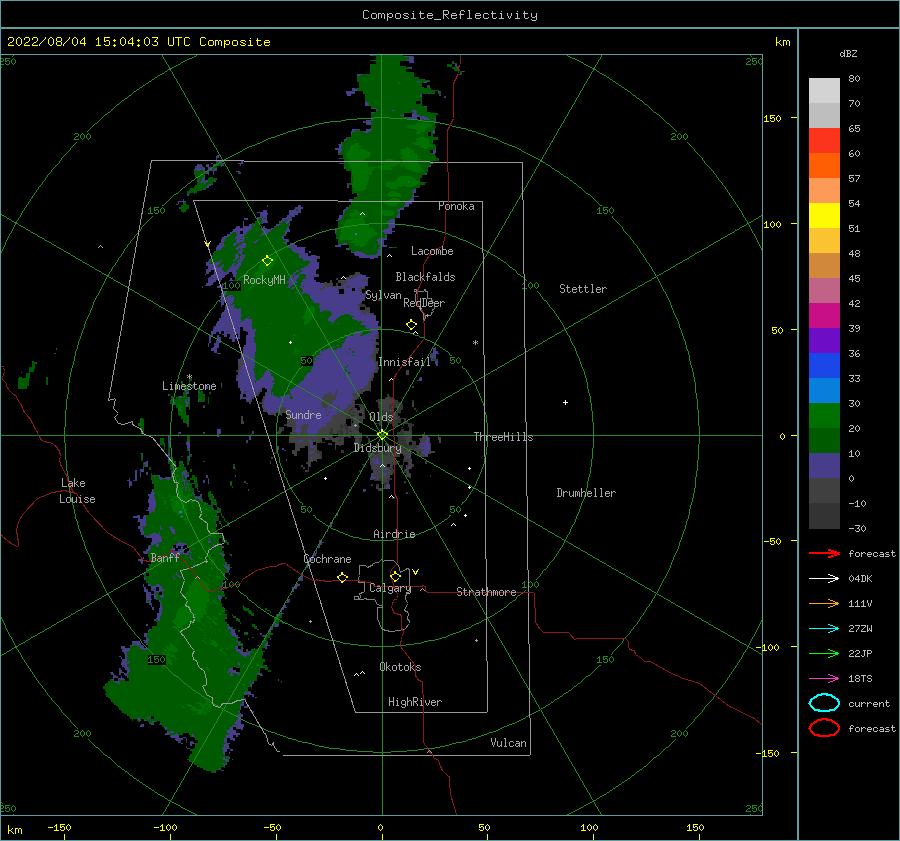Click the Strathmore label
900x841 pixels.
(x=486, y=592)
